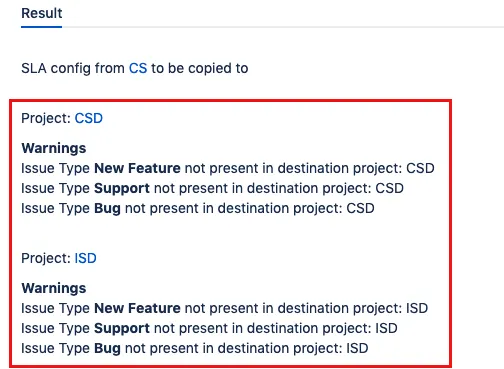Click bold New Feature in CSD warnings

[x=137, y=168]
